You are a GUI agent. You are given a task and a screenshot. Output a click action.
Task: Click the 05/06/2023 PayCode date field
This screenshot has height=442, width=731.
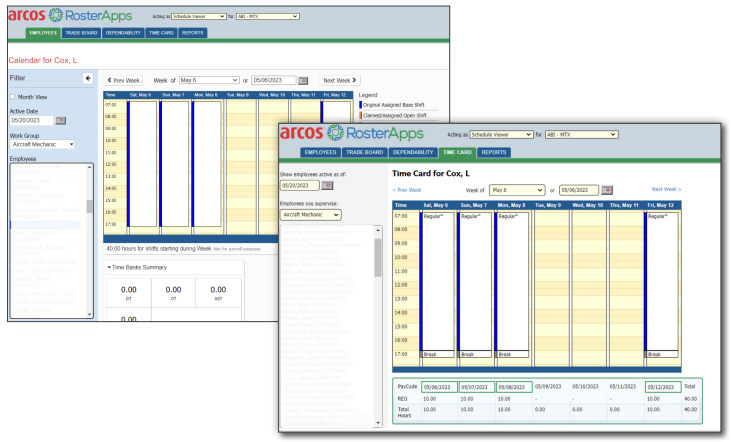439,387
